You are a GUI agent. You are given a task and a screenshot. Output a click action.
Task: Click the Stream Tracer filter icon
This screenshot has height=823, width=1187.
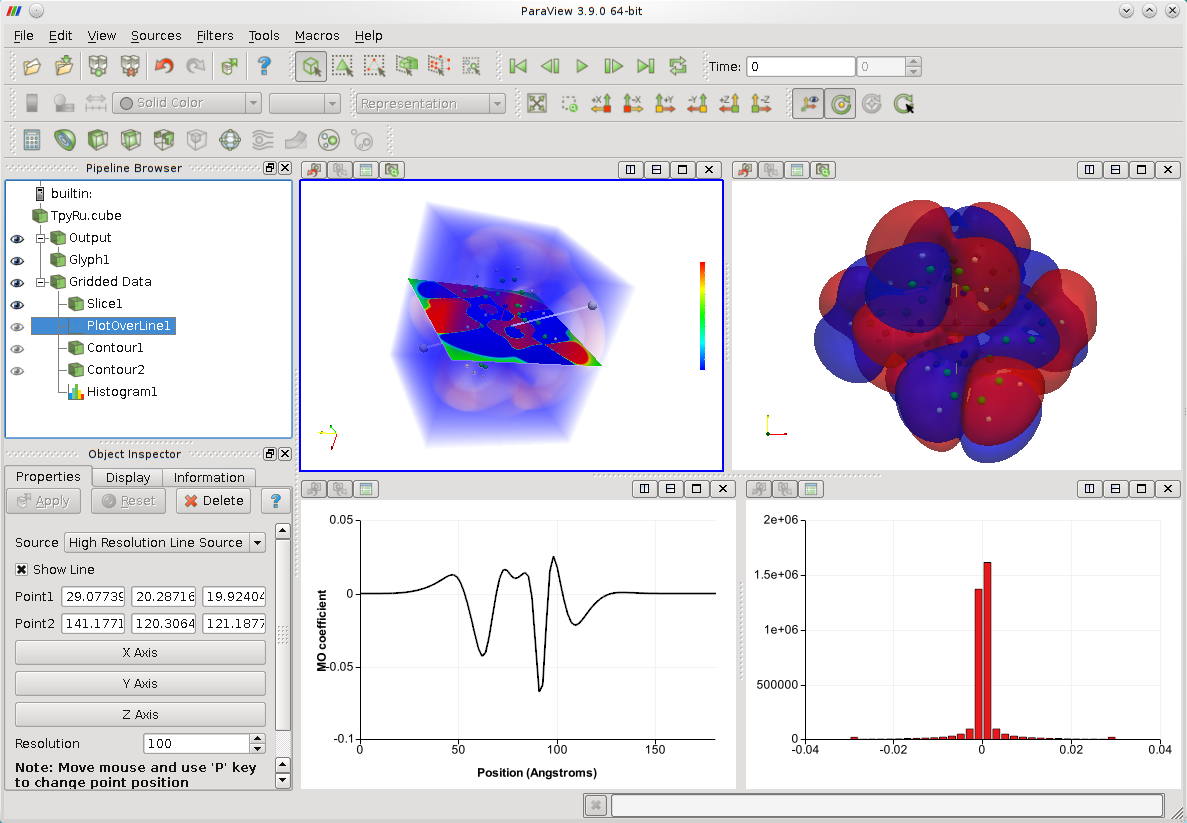pos(263,140)
